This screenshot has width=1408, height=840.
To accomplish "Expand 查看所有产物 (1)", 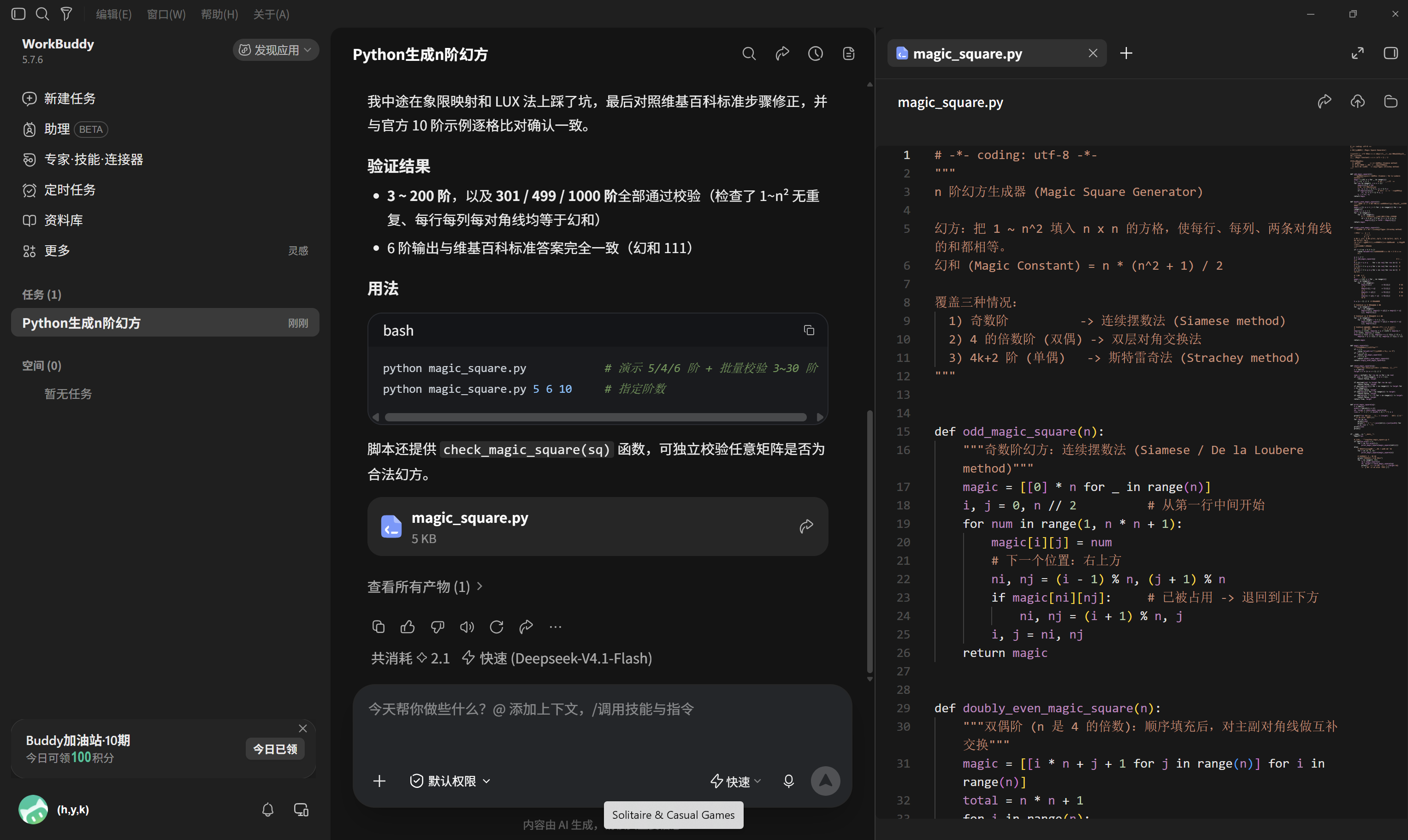I will [x=425, y=587].
